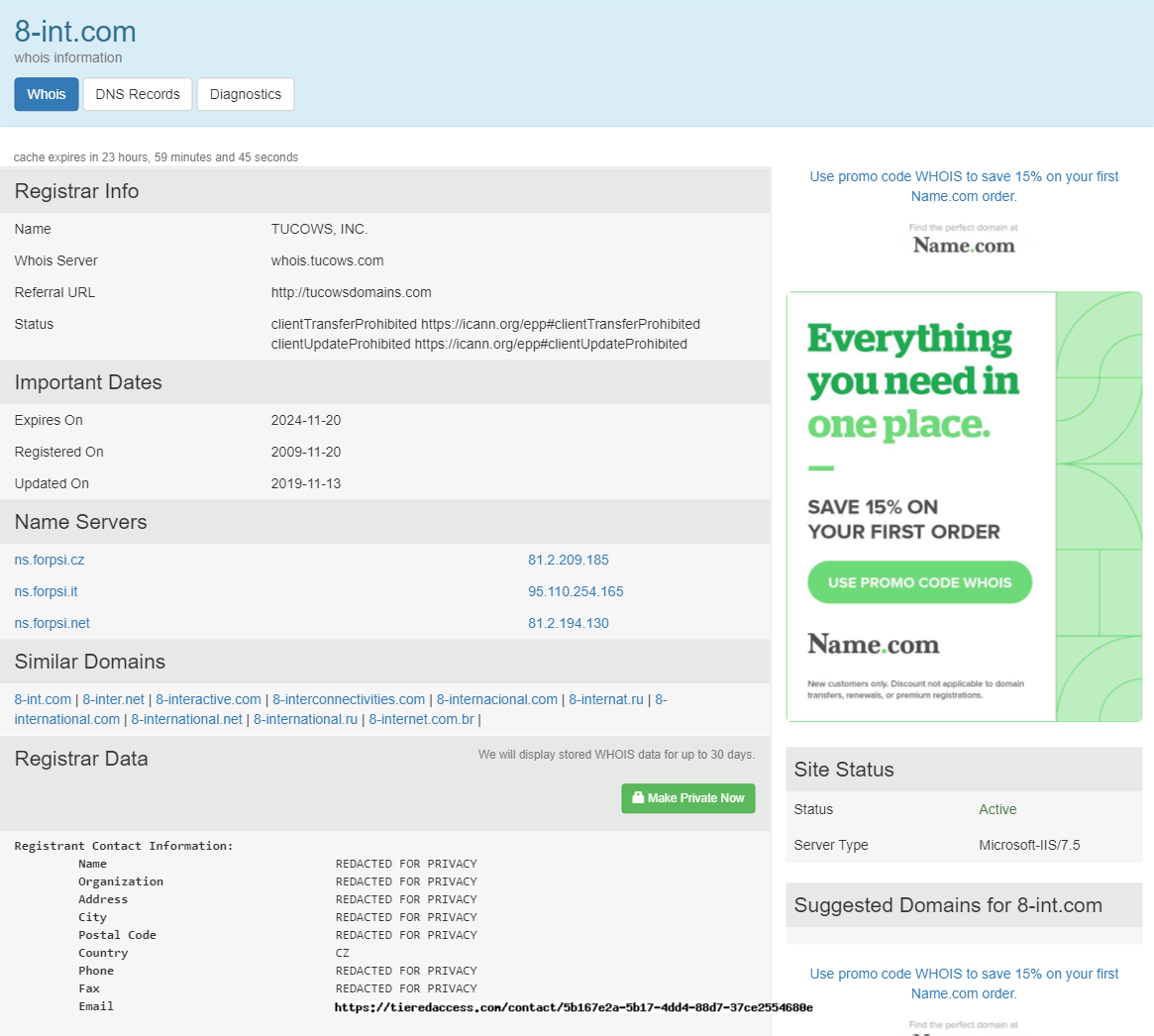Click the clientUpdateProhibited status line
The image size is (1154, 1036).
click(479, 344)
